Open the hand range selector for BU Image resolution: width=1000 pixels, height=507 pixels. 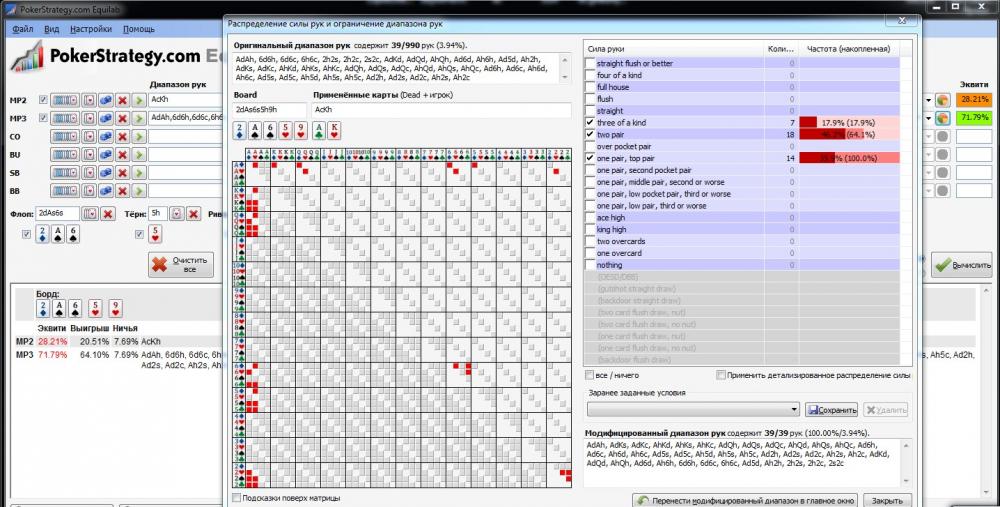tap(65, 154)
